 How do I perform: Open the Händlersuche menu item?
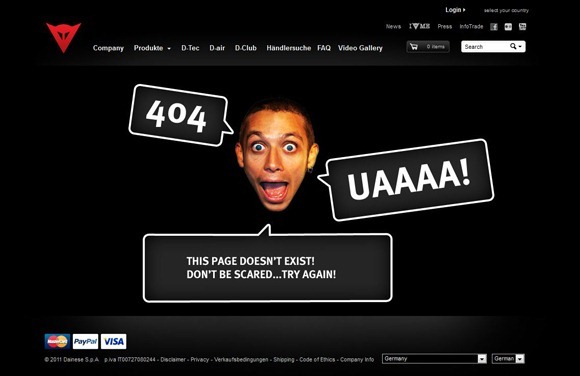(289, 48)
